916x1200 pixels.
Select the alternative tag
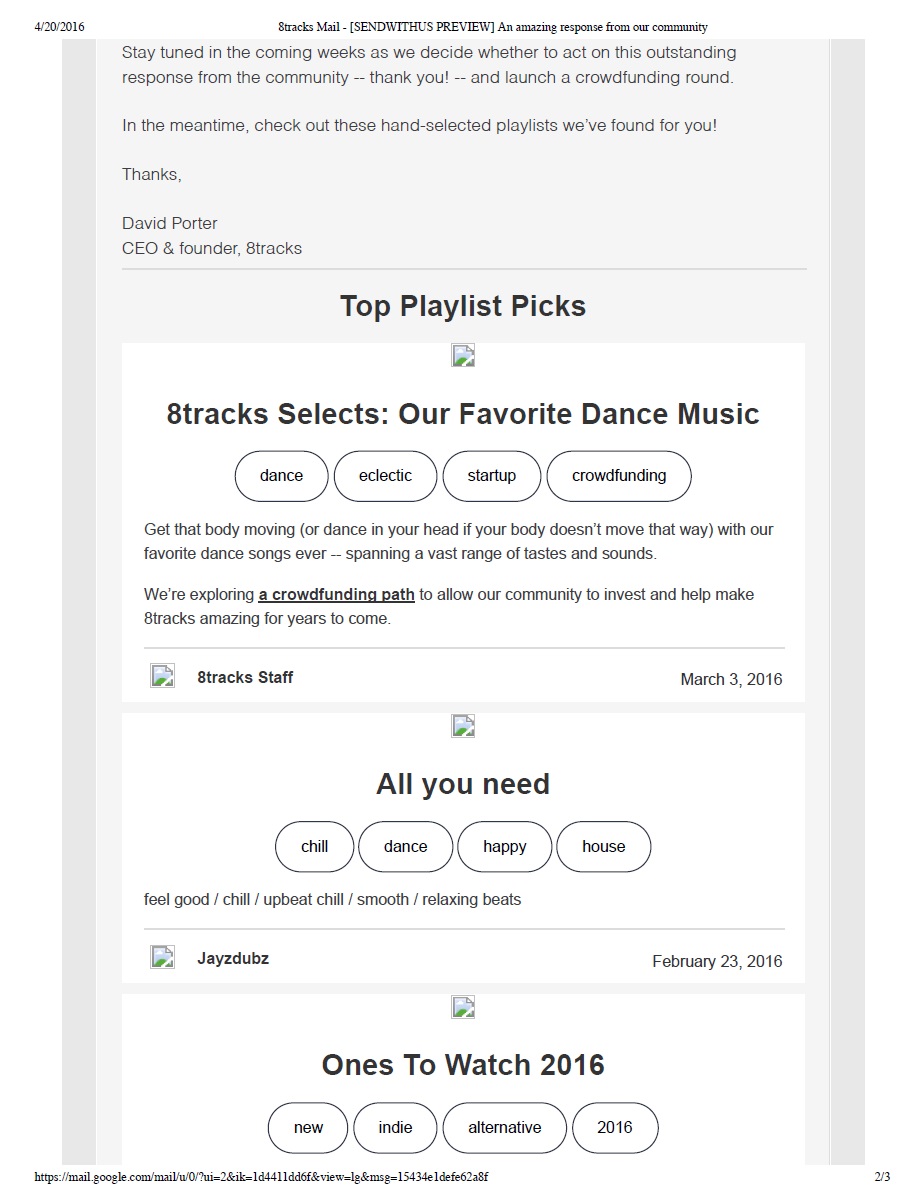click(504, 1128)
